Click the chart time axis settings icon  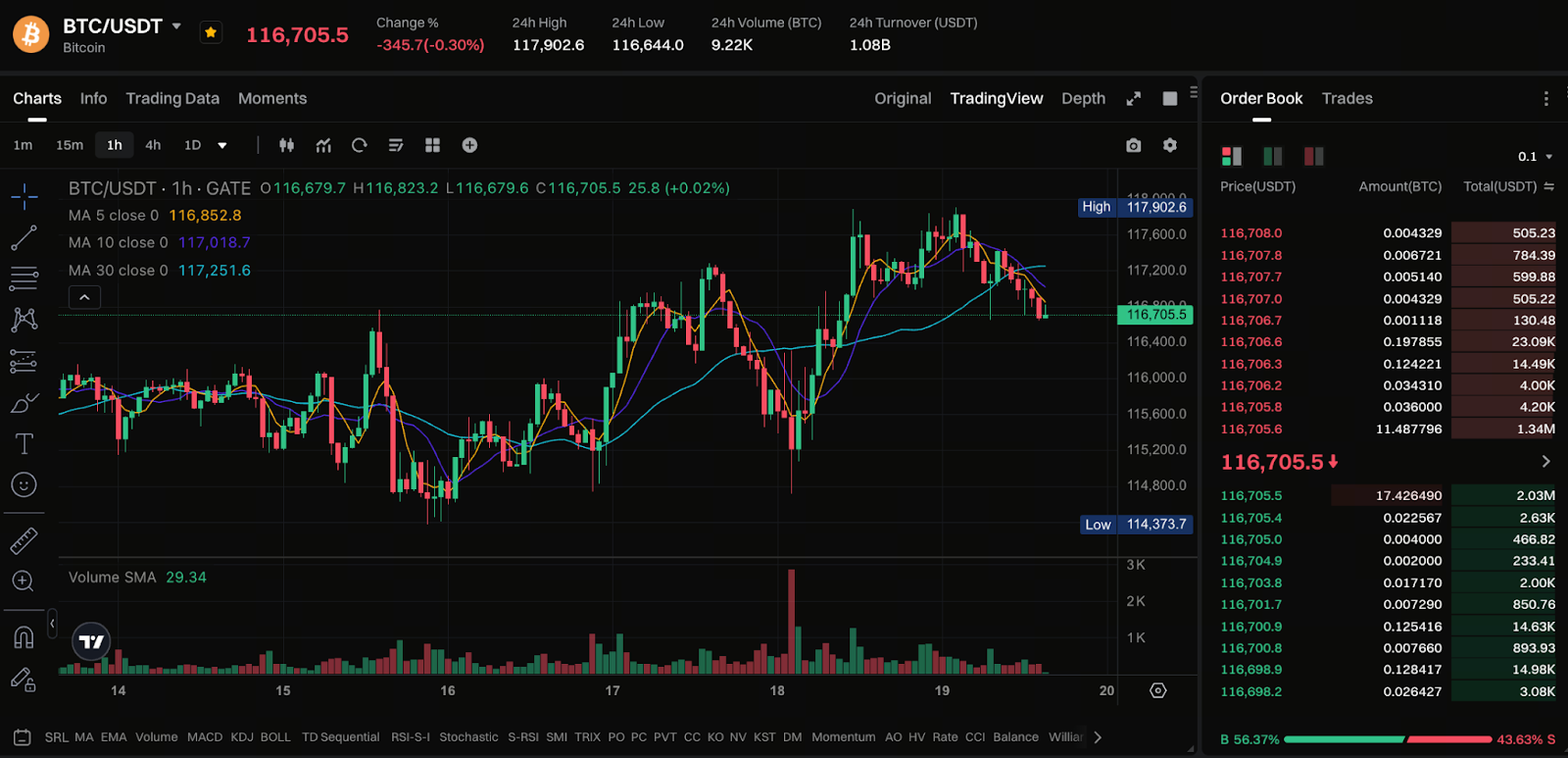pos(1158,690)
